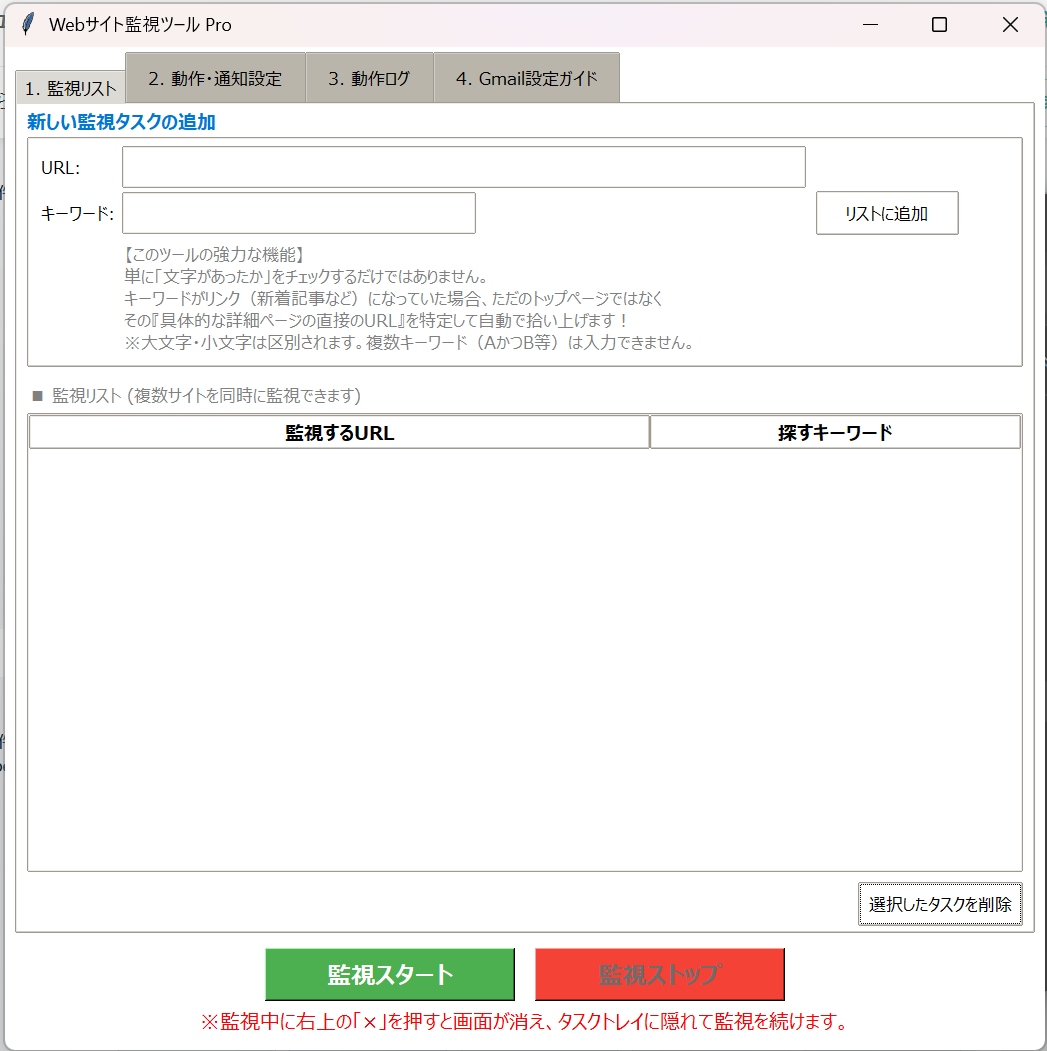This screenshot has height=1051, width=1047.
Task: Open the 3. 動作ログ tab
Action: (x=369, y=78)
